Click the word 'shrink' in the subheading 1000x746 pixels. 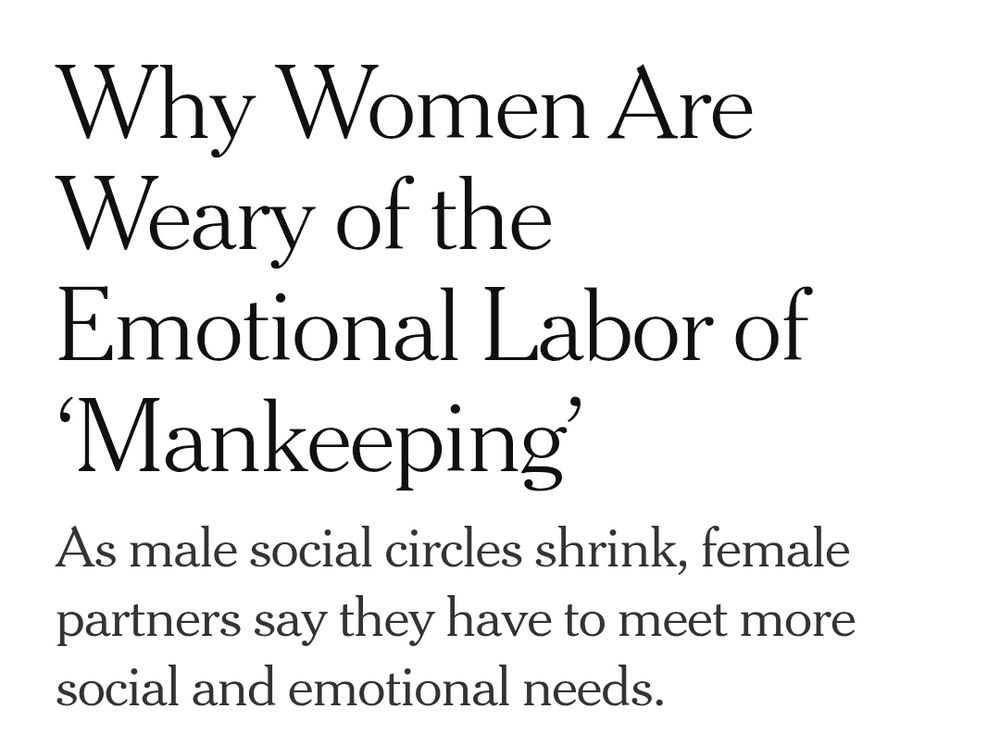coord(612,548)
